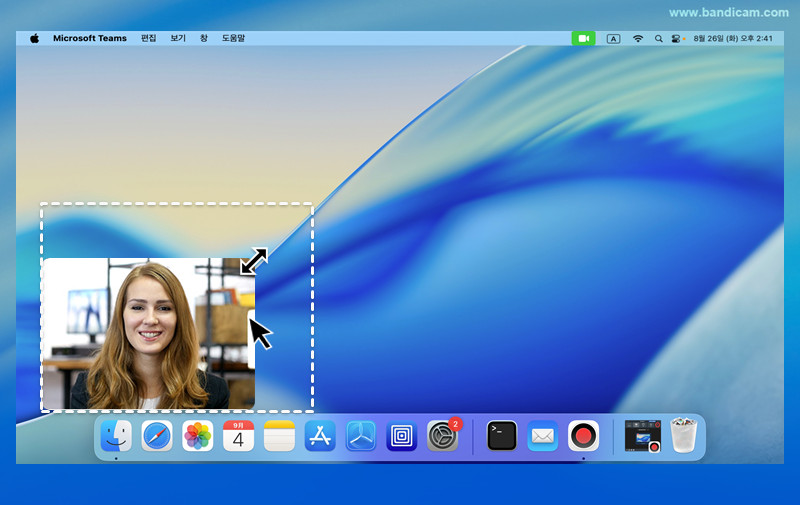Viewport: 800px width, 505px height.
Task: Click the woman's webcam video overlay
Action: coord(147,333)
